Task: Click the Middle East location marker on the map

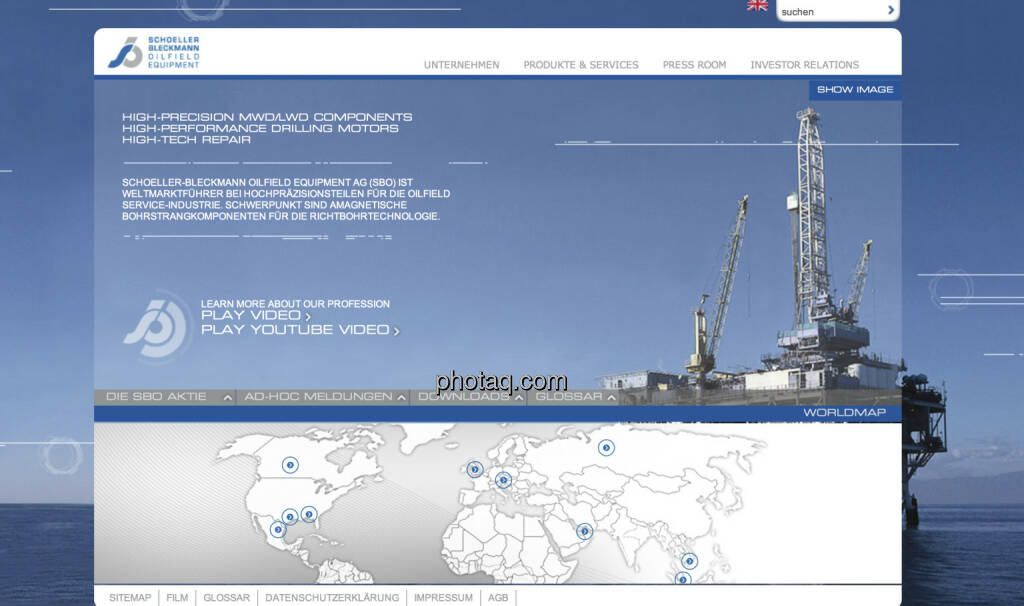Action: click(x=584, y=531)
